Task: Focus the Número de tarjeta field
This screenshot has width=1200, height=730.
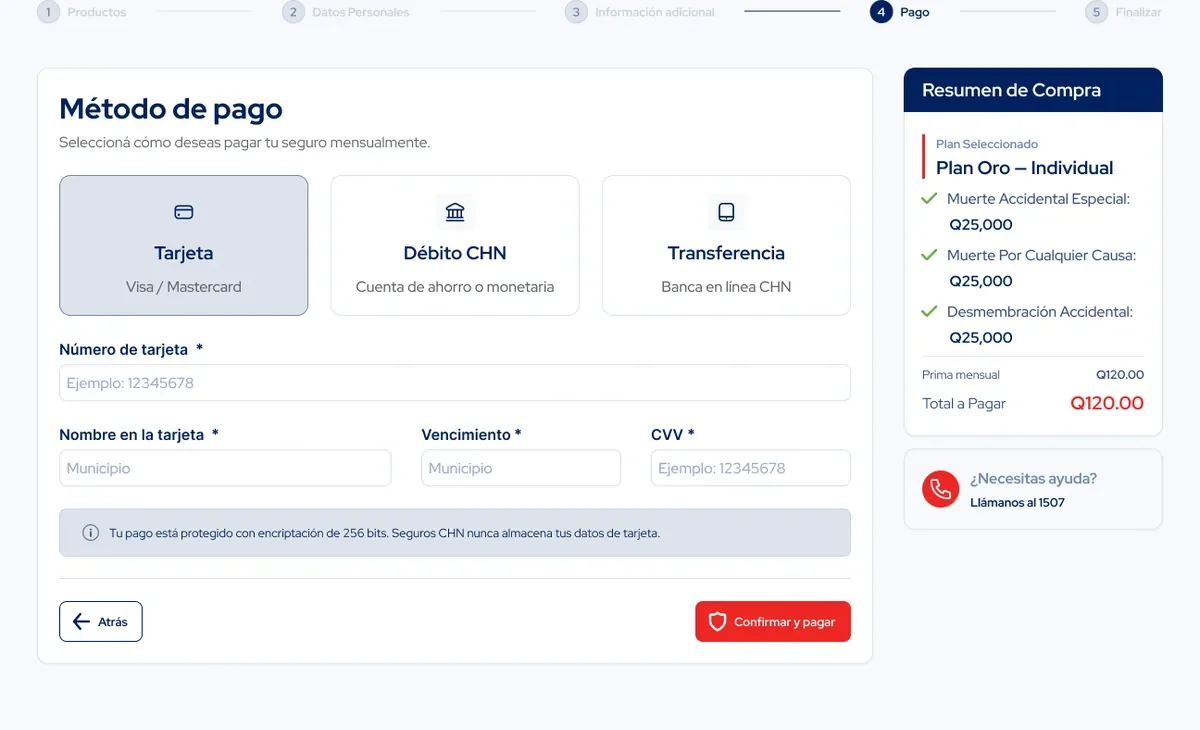Action: pyautogui.click(x=455, y=383)
